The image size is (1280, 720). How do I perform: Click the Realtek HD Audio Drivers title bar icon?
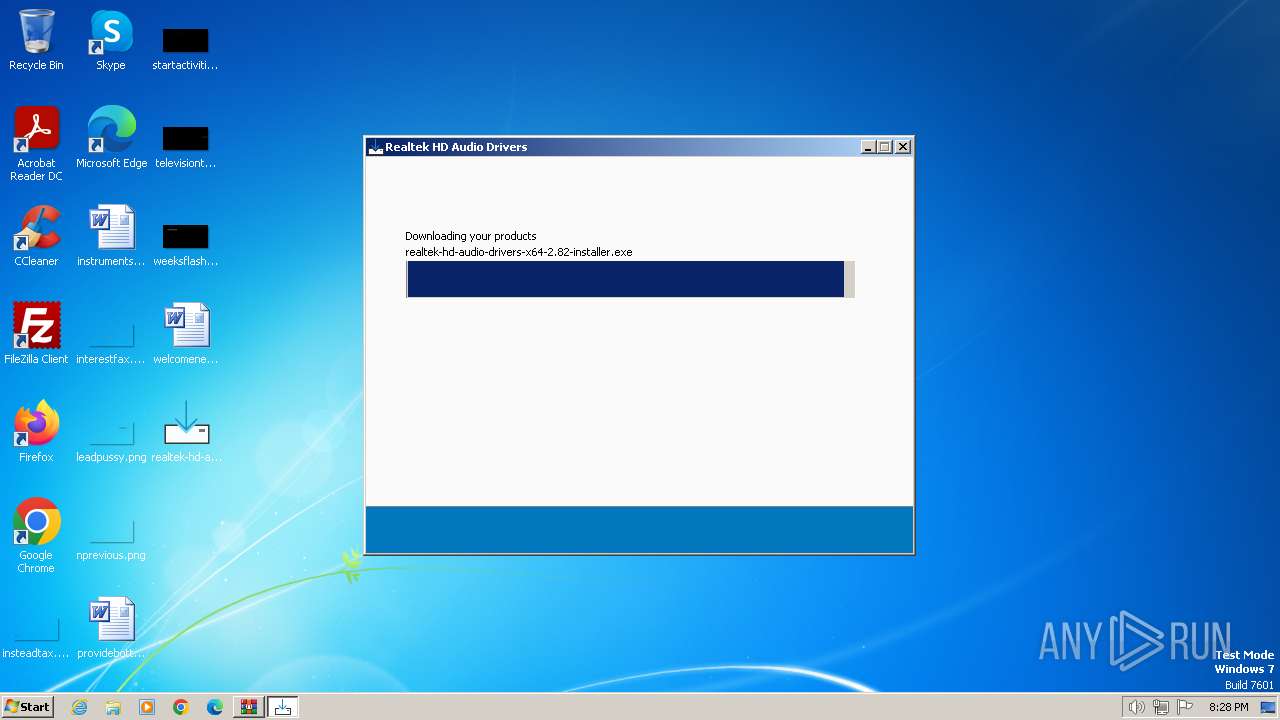(x=376, y=147)
